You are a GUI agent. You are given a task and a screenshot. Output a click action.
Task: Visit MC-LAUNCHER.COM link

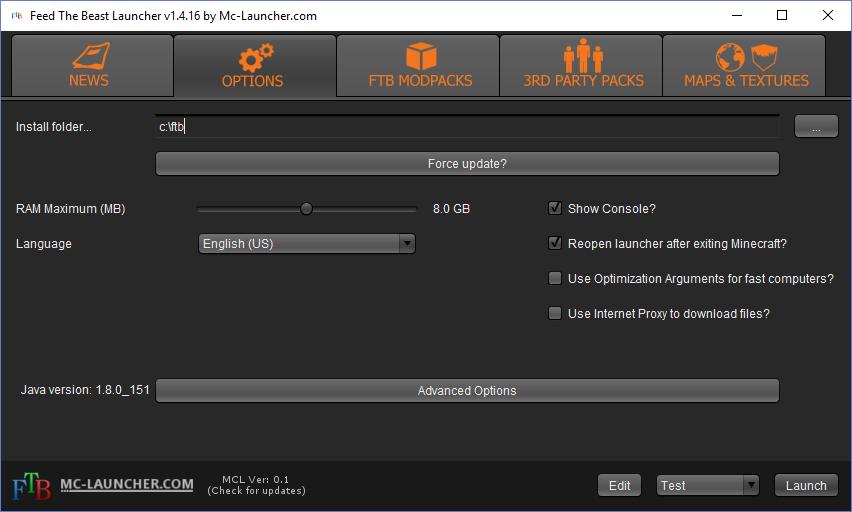127,484
